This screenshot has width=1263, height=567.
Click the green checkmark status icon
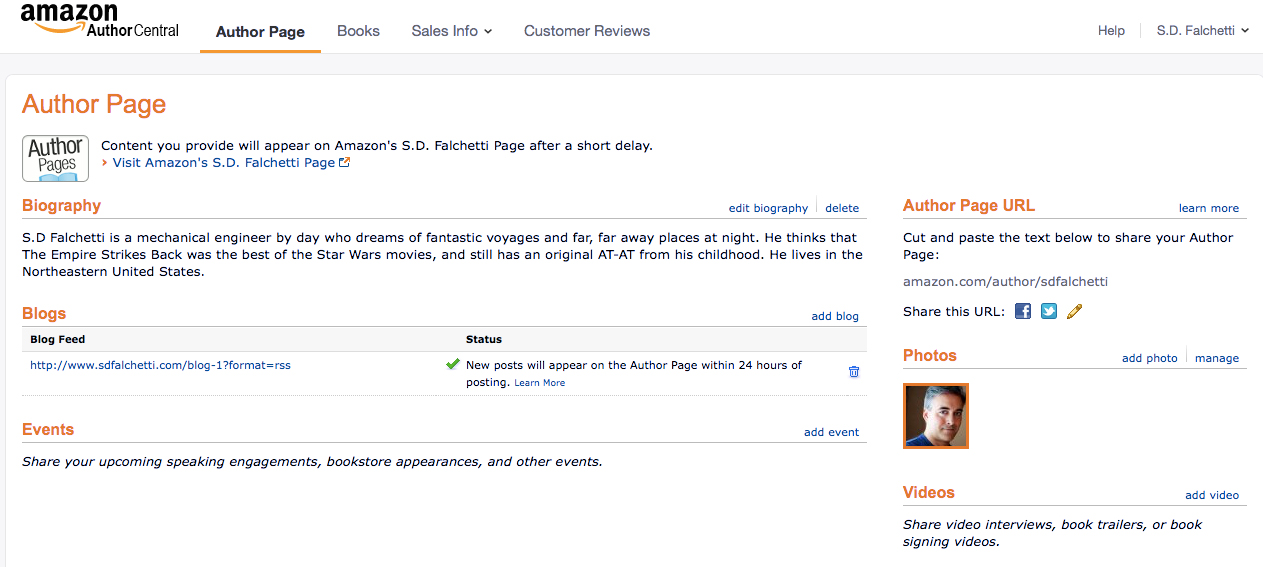[x=453, y=365]
